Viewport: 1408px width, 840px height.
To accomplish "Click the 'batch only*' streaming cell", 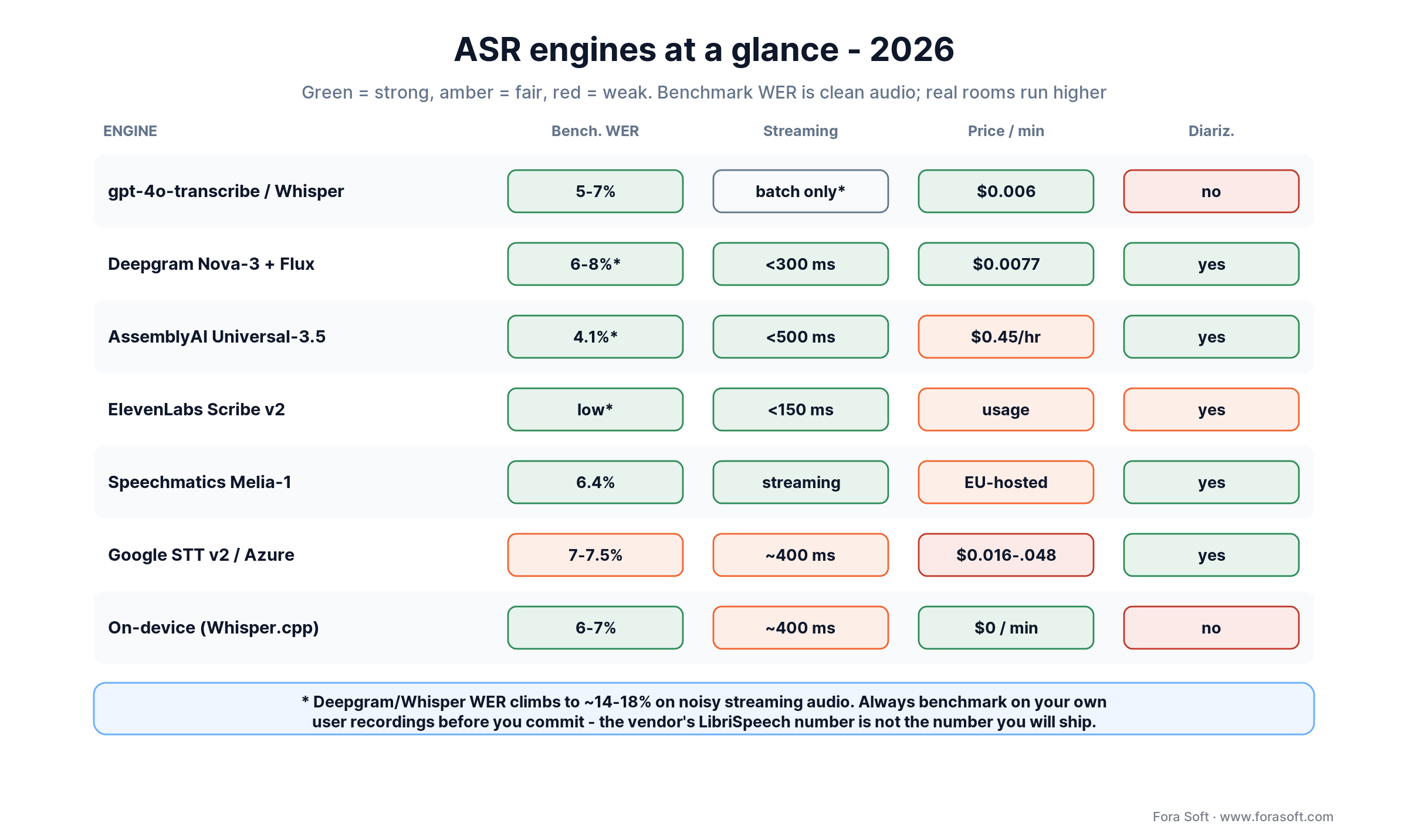I will [801, 191].
